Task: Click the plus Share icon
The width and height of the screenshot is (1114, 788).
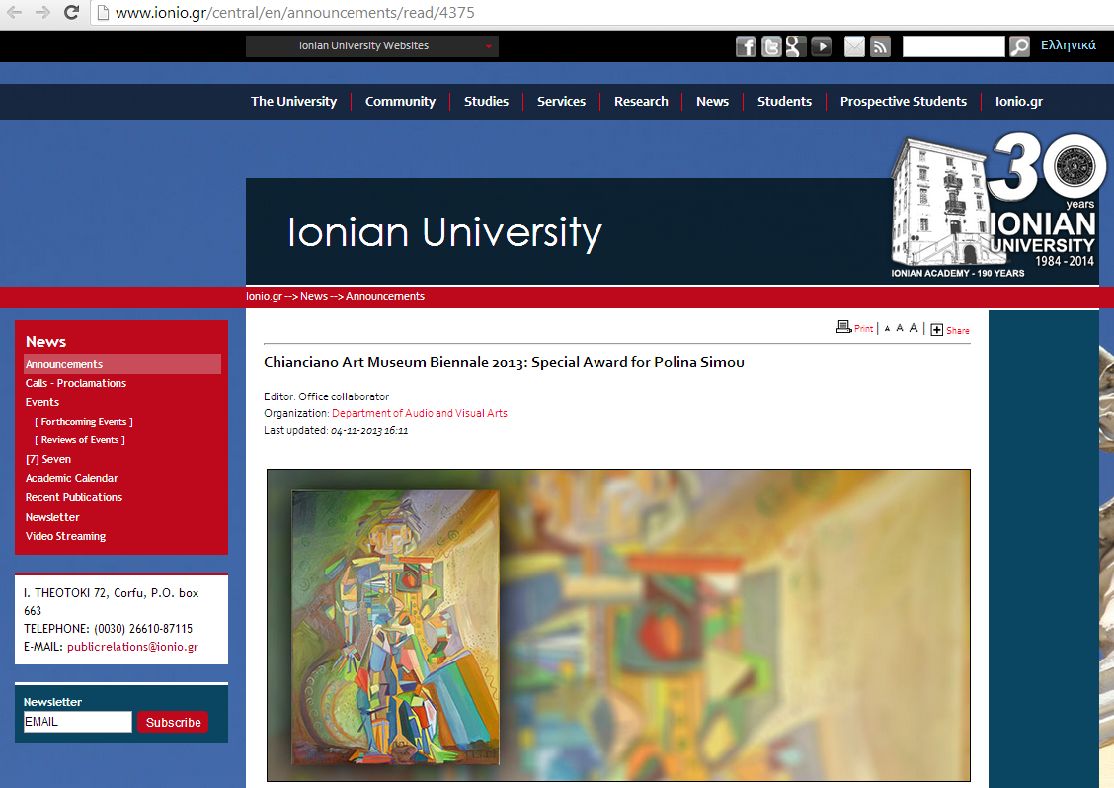Action: [x=937, y=329]
